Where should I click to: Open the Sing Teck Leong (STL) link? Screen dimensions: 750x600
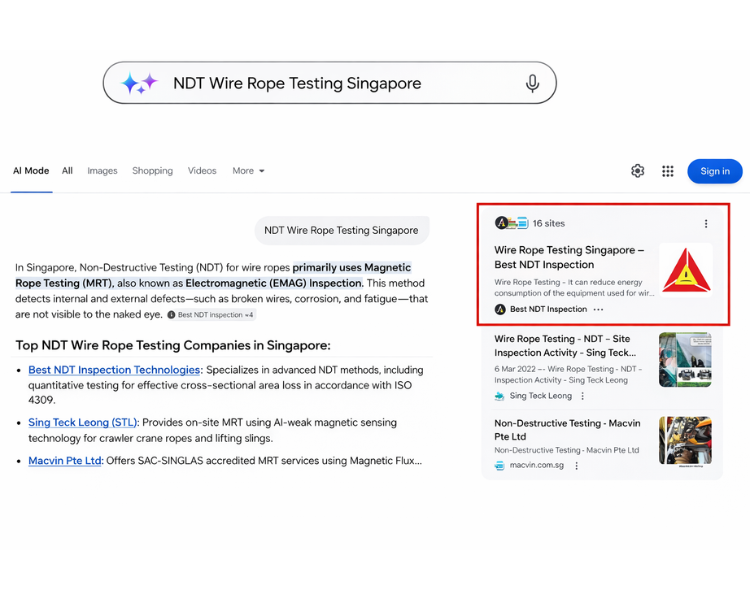tap(84, 423)
